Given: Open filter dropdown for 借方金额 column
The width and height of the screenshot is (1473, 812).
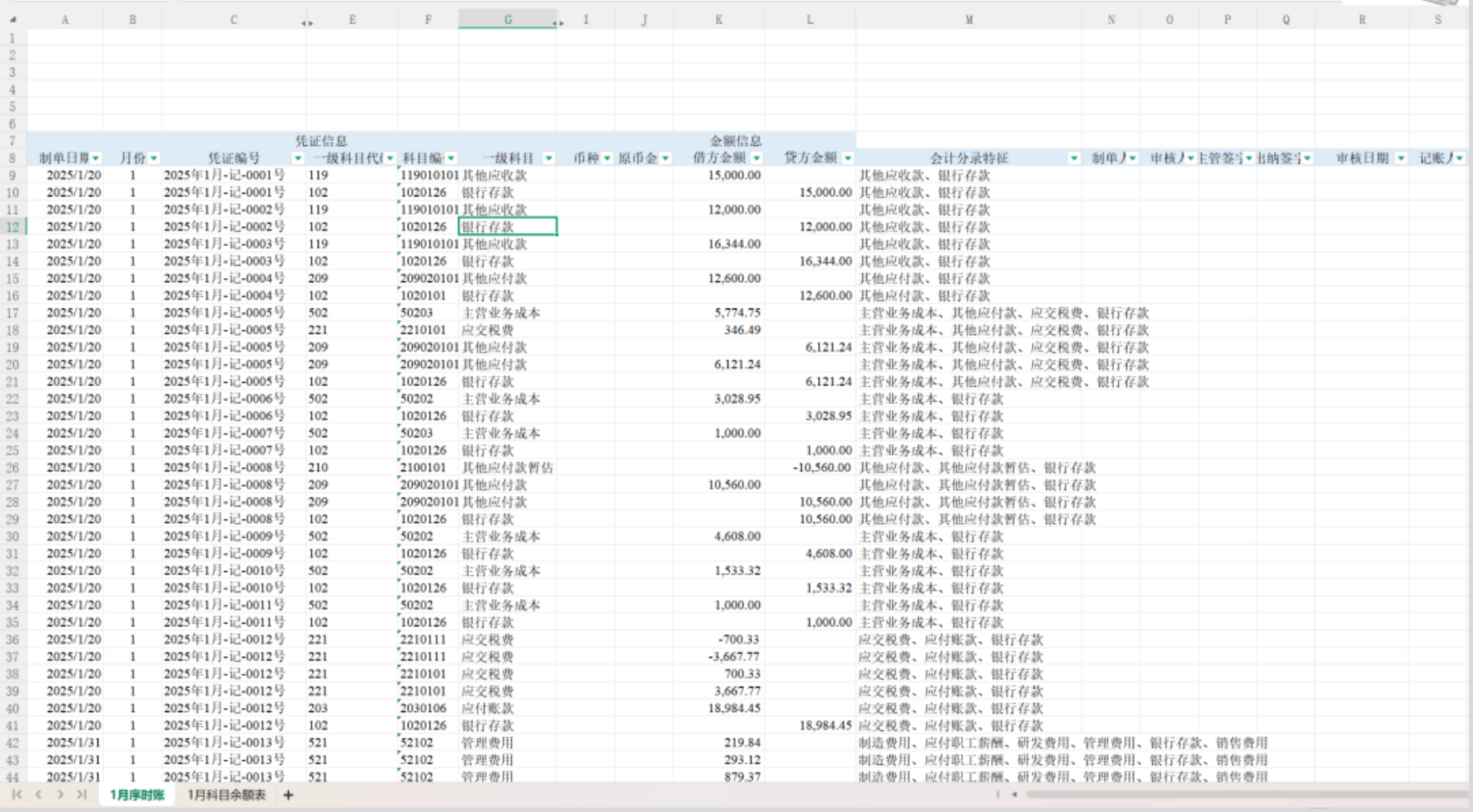Looking at the screenshot, I should click(x=756, y=158).
